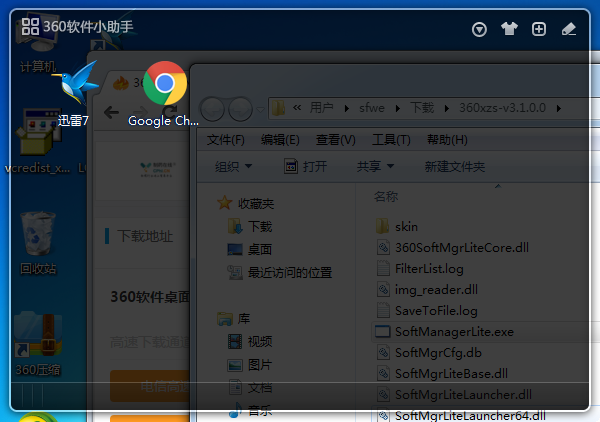Click the 打开 toolbar button
The image size is (600, 422).
pyautogui.click(x=305, y=166)
